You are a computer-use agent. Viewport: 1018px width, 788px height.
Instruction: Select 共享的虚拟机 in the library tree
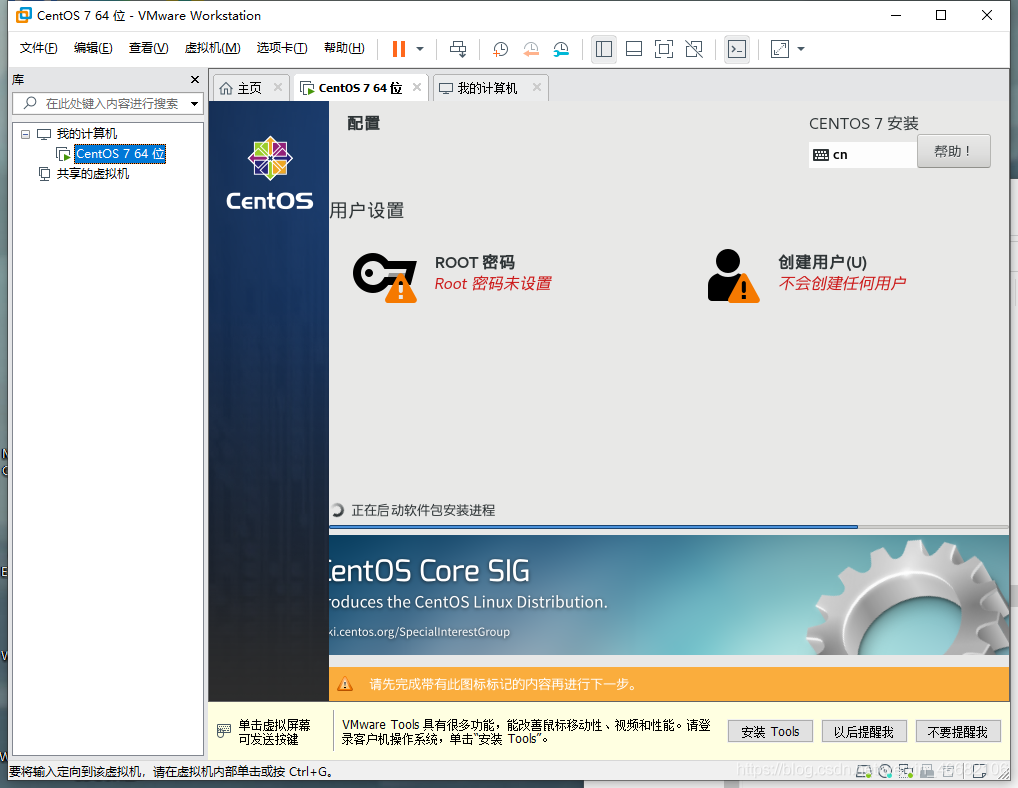92,173
